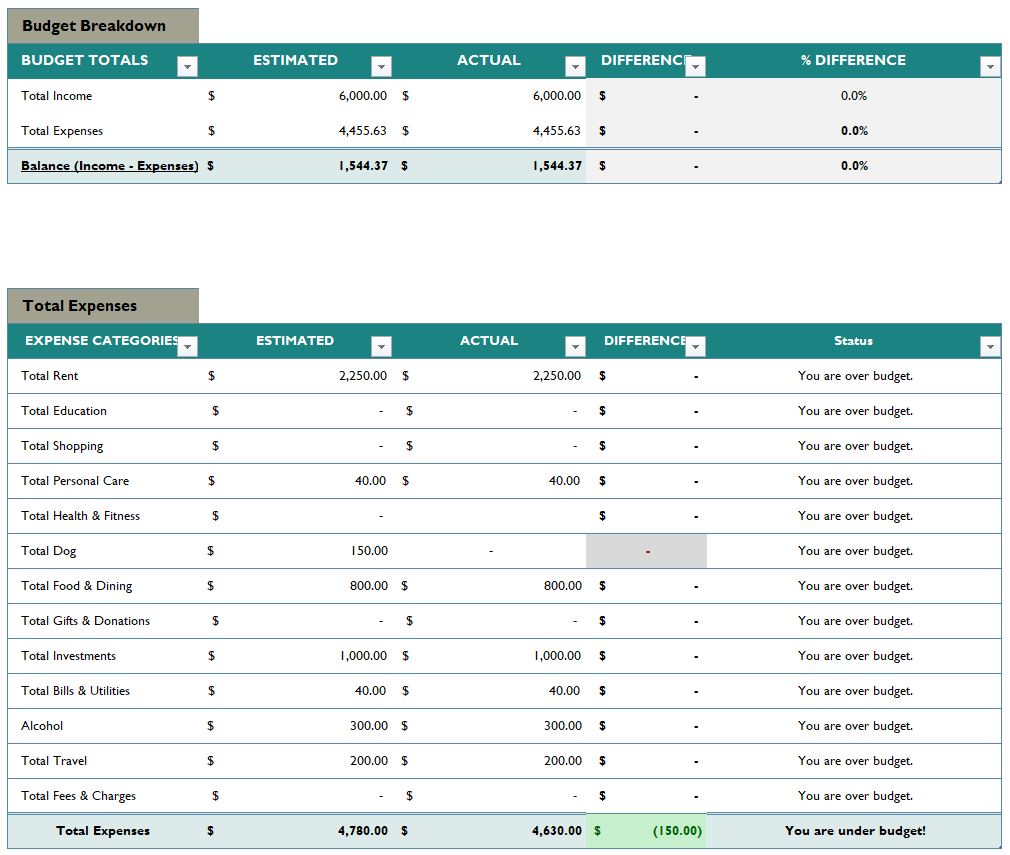The height and width of the screenshot is (855, 1010).
Task: Select the green (150.00) difference cell
Action: pyautogui.click(x=646, y=831)
